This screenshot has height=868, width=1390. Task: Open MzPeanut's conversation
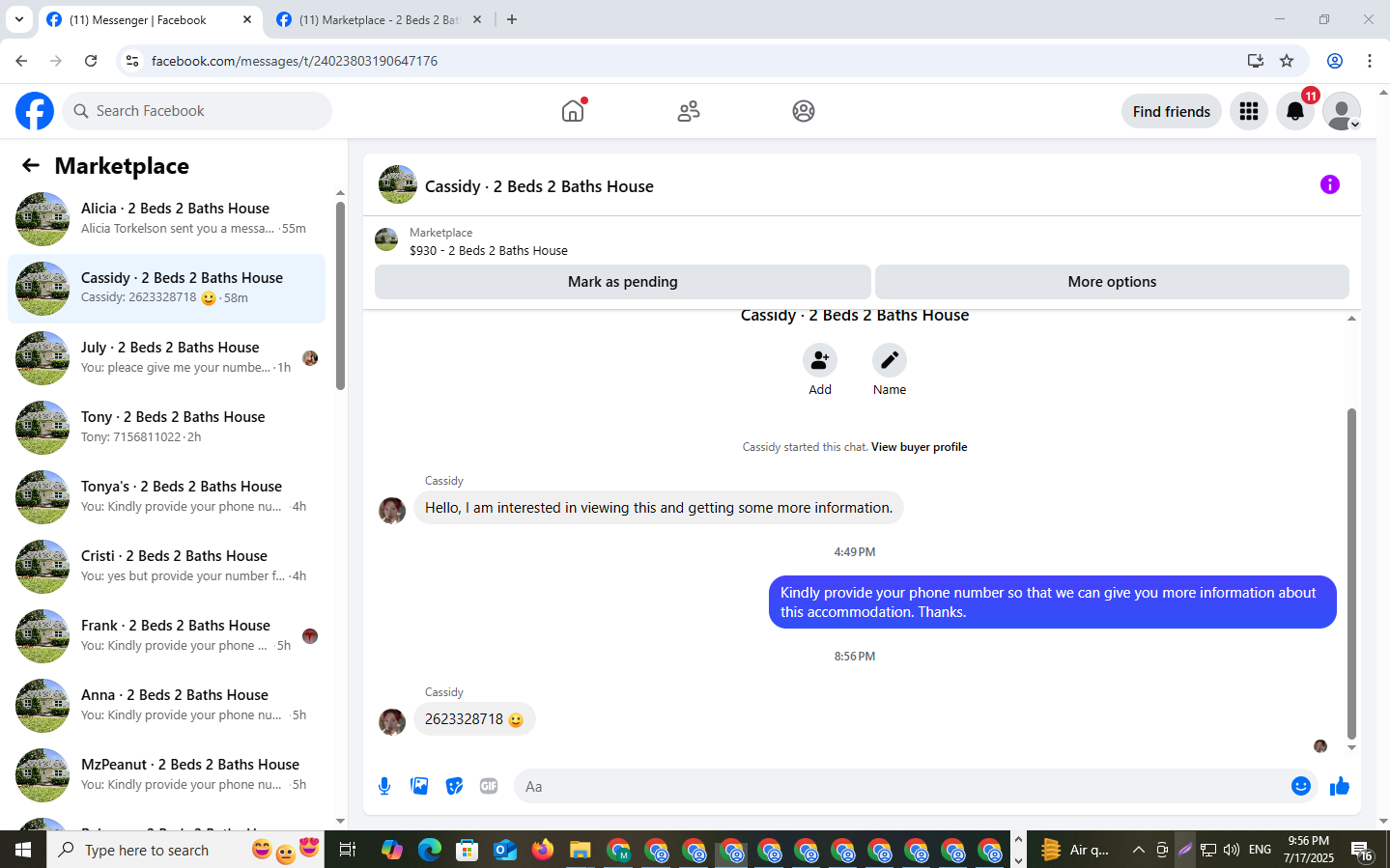point(166,775)
